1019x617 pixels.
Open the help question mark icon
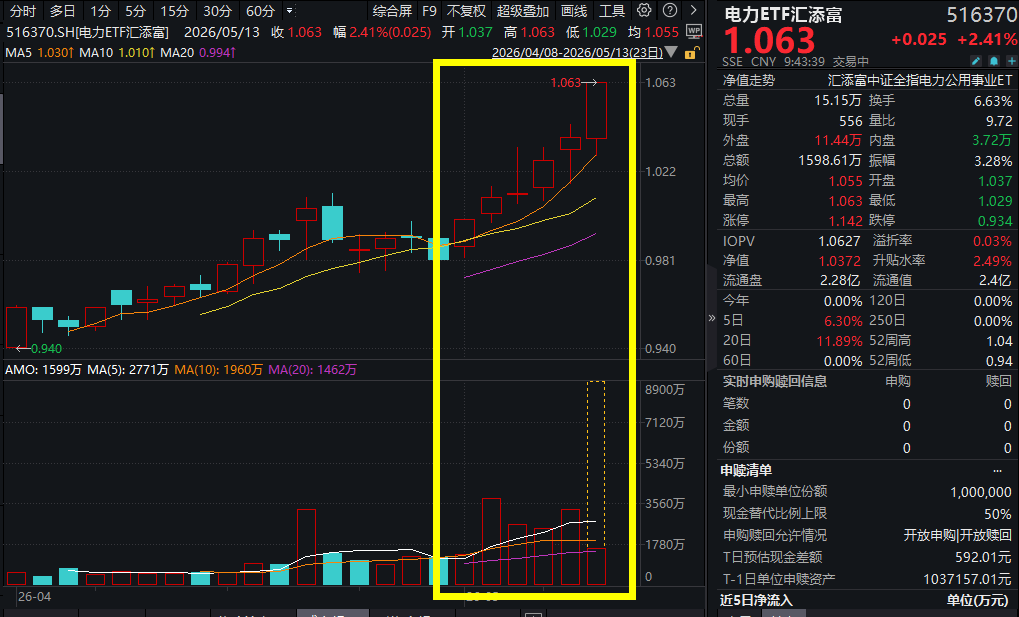click(669, 10)
